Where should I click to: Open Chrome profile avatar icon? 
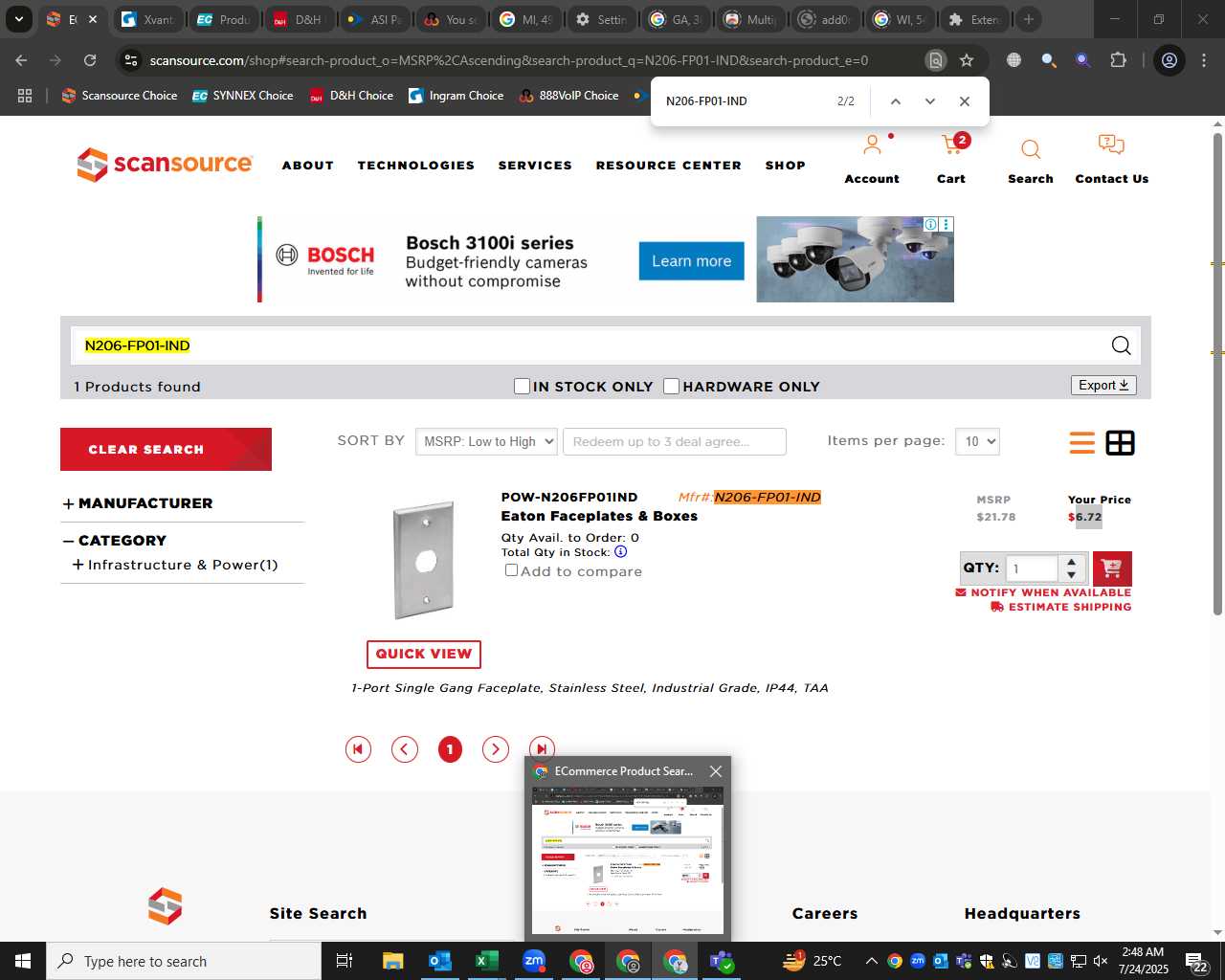1169,60
